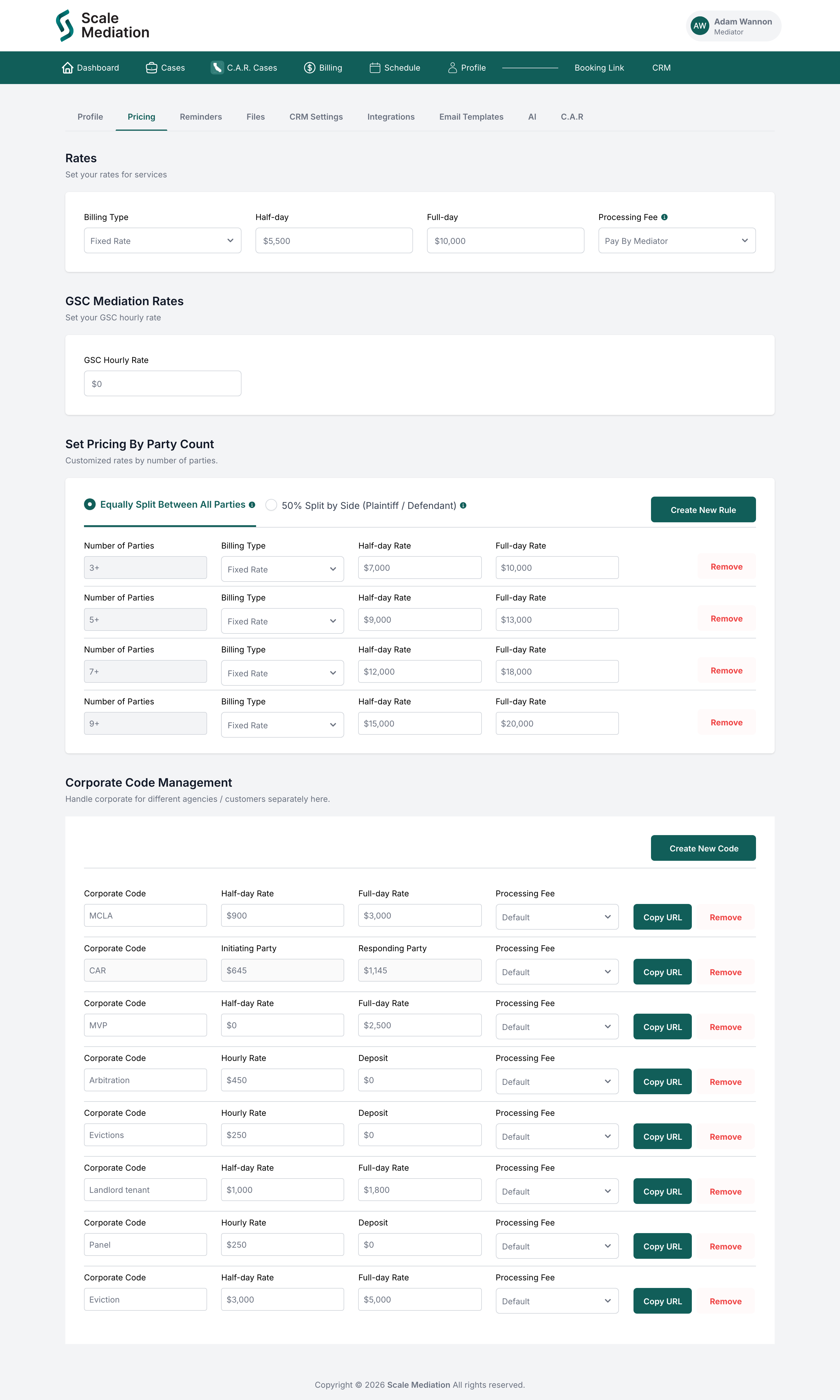Open Billing Type dropdown for 3+ parties

tap(282, 569)
